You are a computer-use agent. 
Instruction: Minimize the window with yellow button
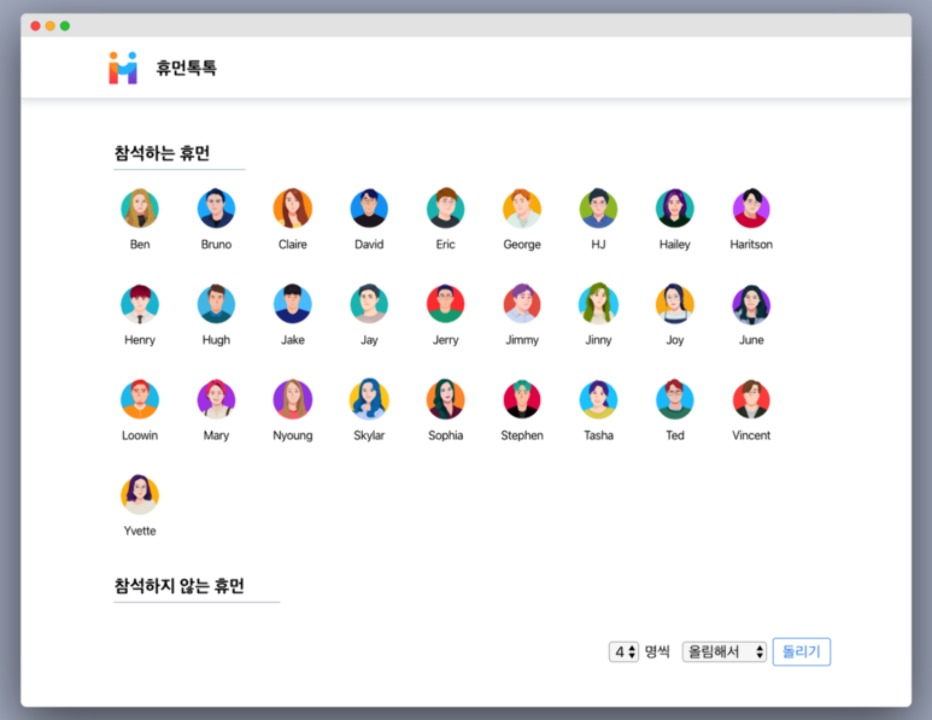pos(51,26)
